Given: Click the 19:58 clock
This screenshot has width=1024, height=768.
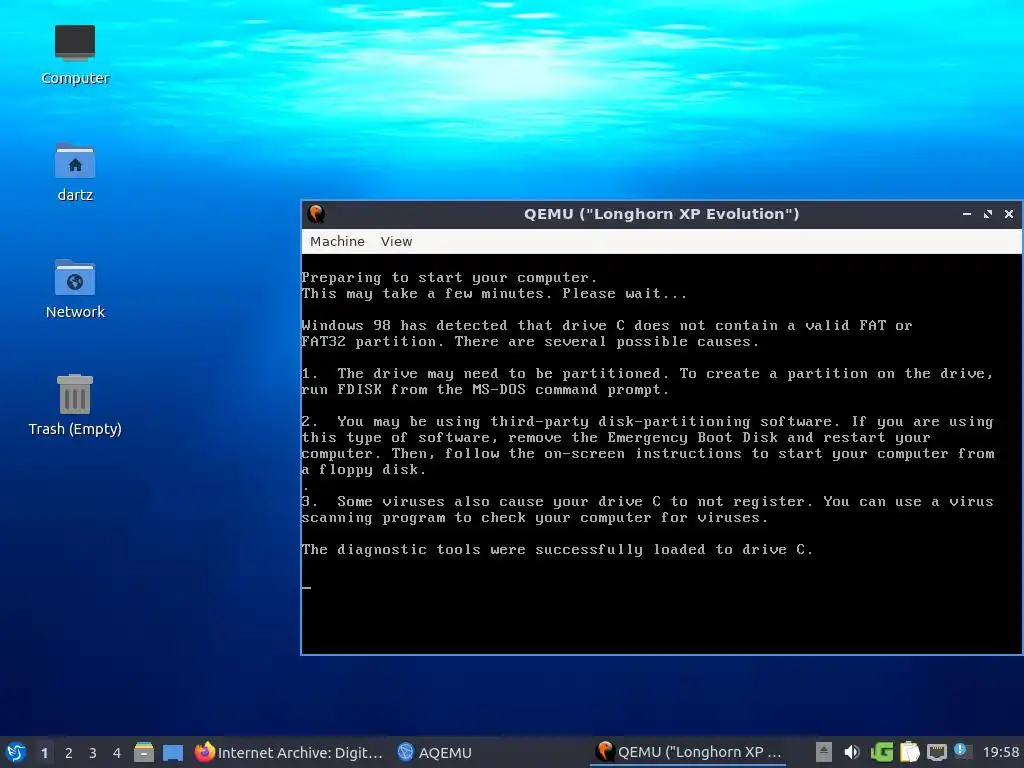Looking at the screenshot, I should (1000, 752).
